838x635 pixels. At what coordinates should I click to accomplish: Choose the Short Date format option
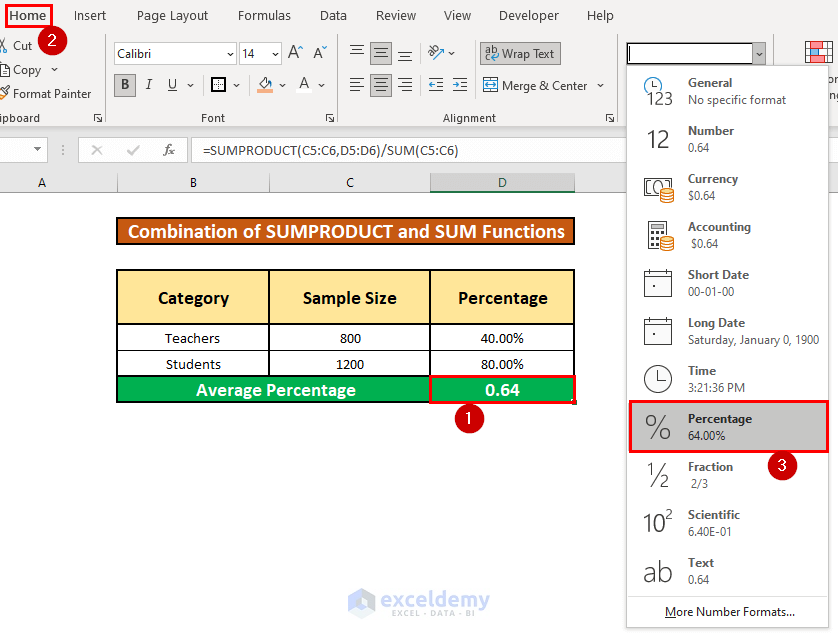pos(727,283)
